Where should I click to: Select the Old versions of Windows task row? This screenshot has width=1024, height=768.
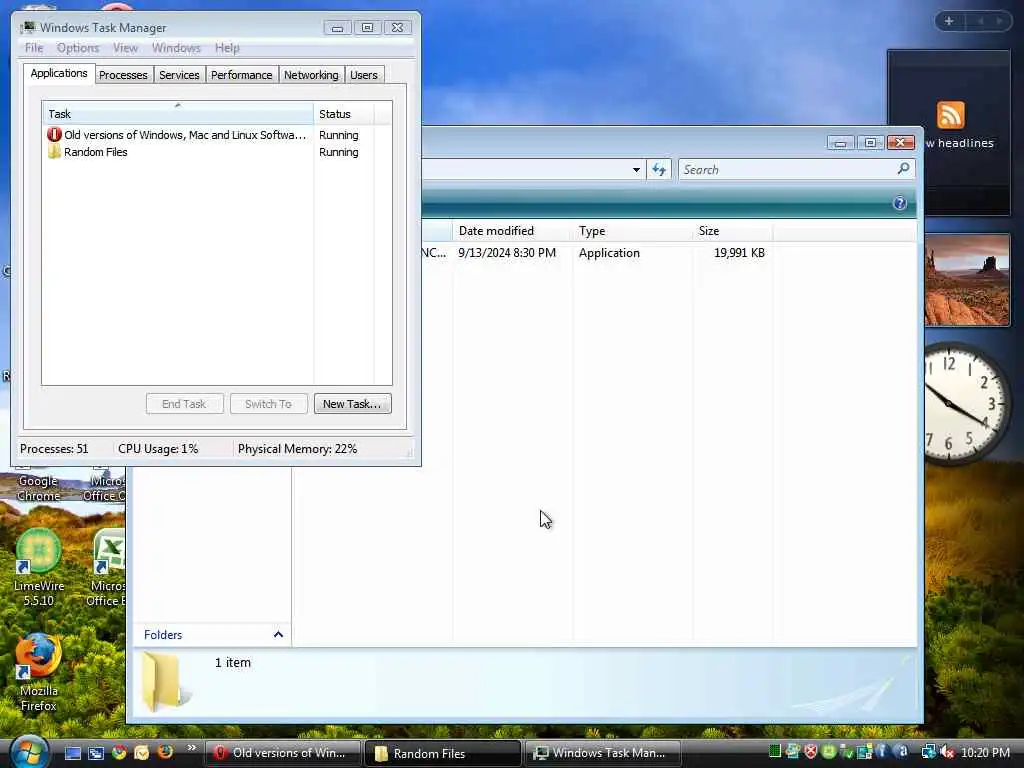pyautogui.click(x=208, y=135)
